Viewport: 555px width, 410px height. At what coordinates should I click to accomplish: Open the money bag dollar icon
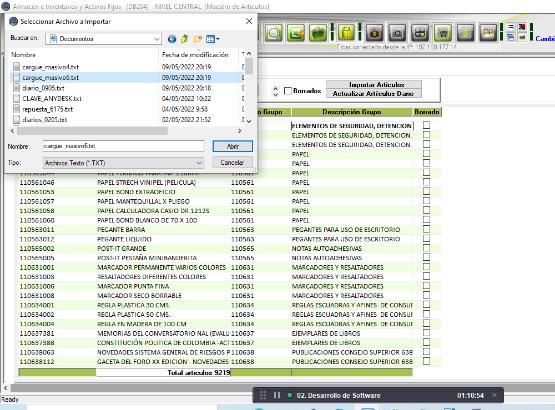point(375,33)
